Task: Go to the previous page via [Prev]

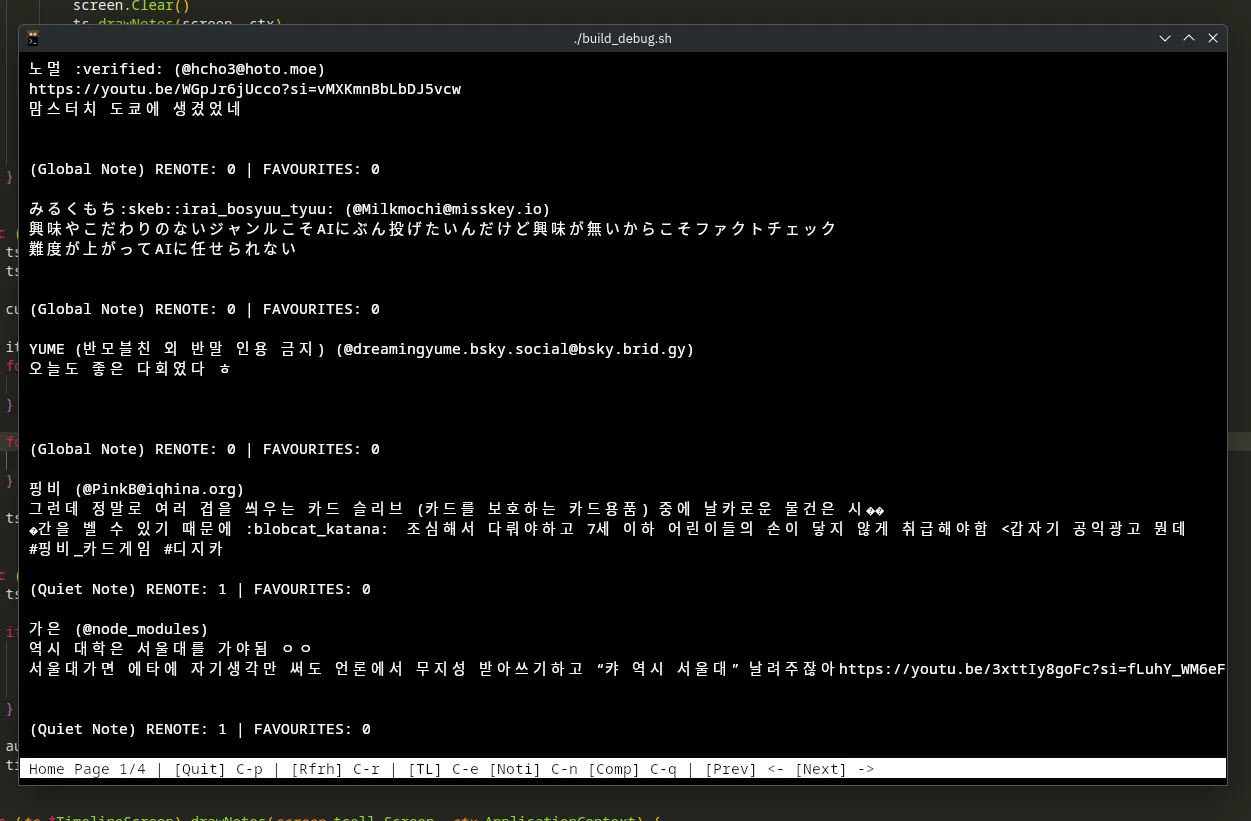Action: click(744, 769)
